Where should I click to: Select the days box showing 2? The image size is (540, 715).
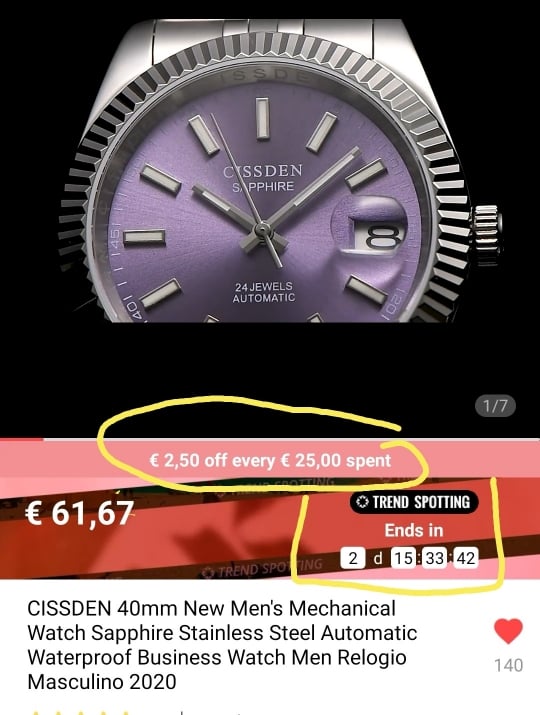coord(353,558)
